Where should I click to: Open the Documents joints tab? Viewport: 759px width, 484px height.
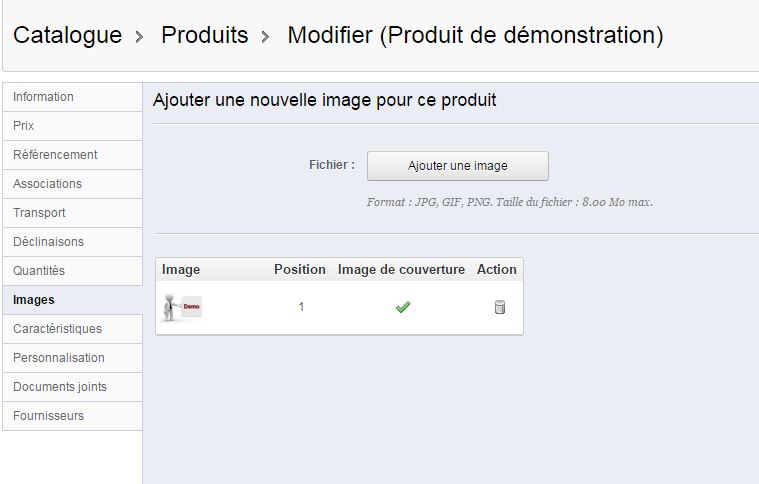(x=72, y=387)
